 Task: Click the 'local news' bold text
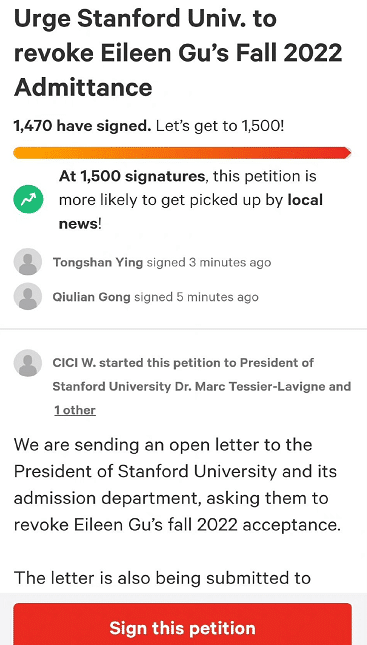pyautogui.click(x=191, y=212)
